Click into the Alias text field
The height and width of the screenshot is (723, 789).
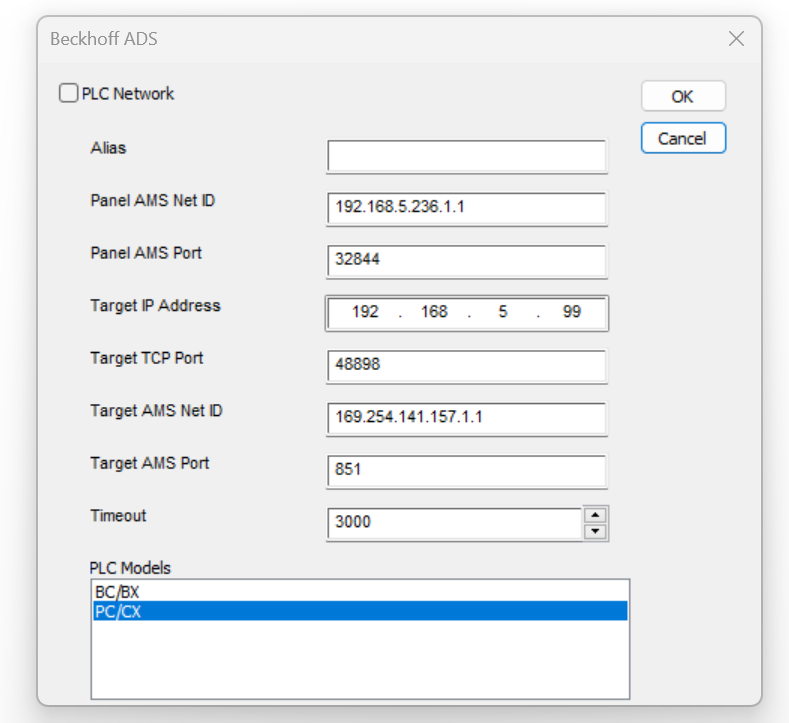(x=466, y=156)
